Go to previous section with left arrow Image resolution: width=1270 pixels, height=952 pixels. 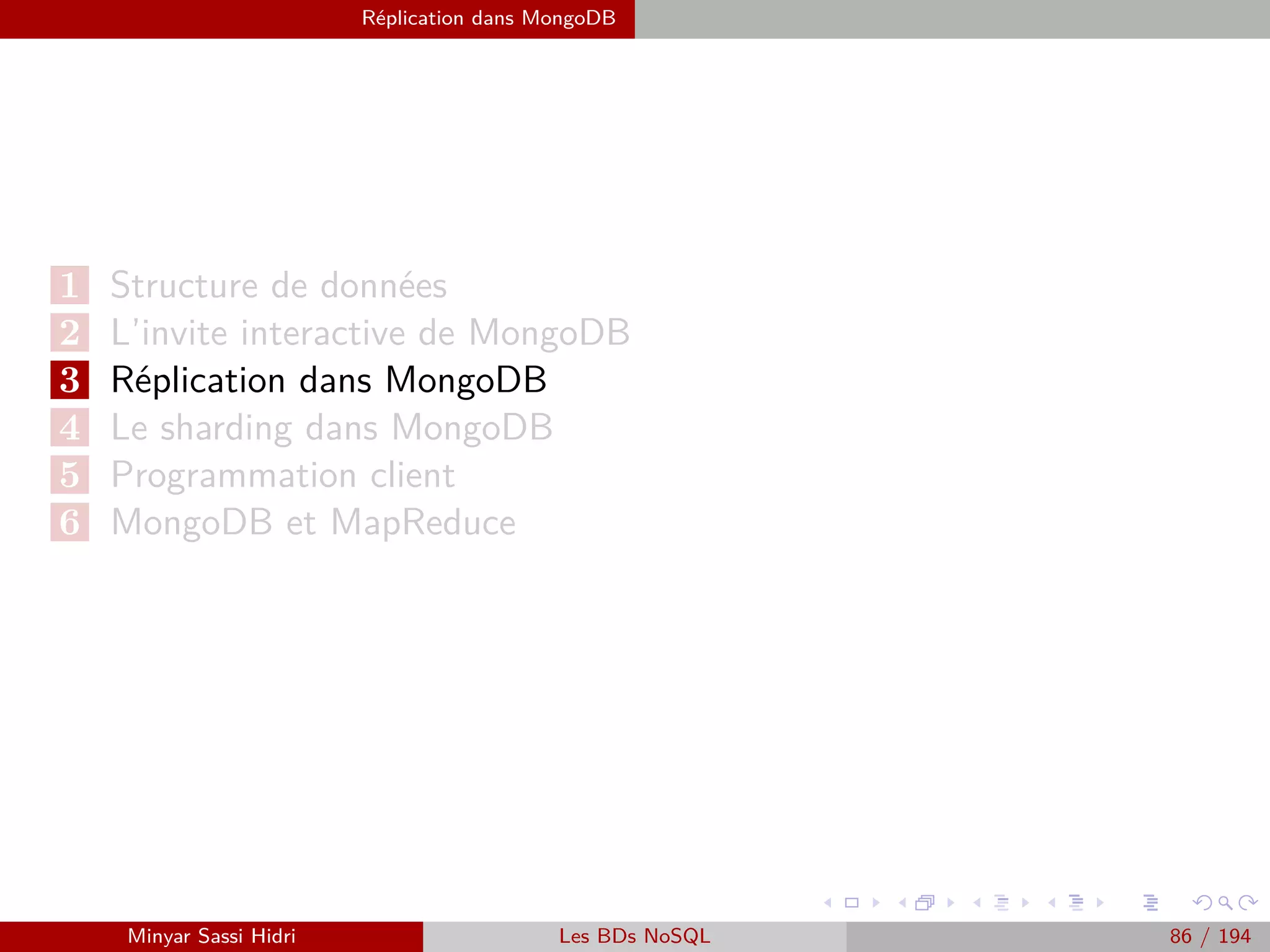(1052, 902)
